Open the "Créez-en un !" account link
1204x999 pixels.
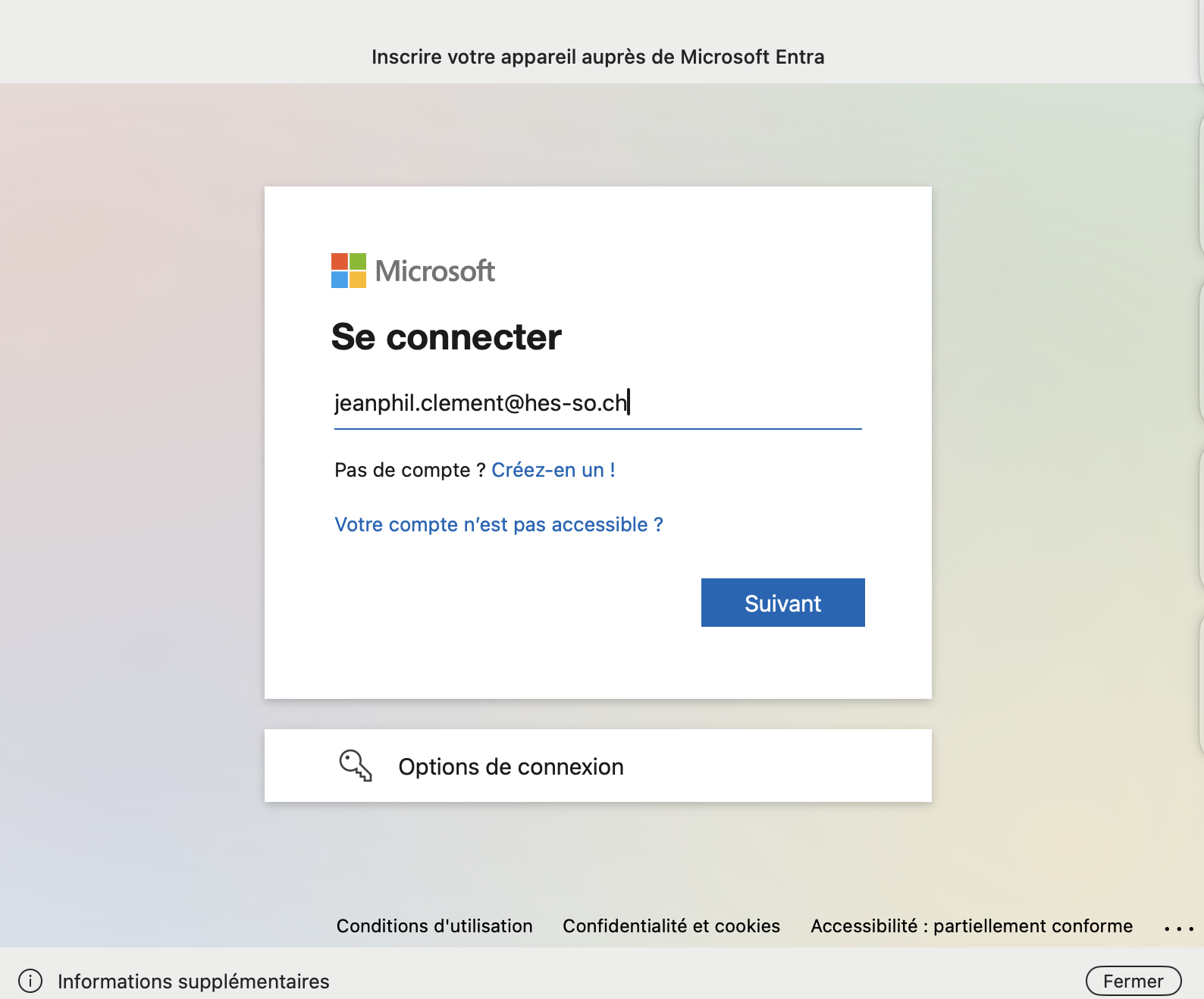(553, 470)
